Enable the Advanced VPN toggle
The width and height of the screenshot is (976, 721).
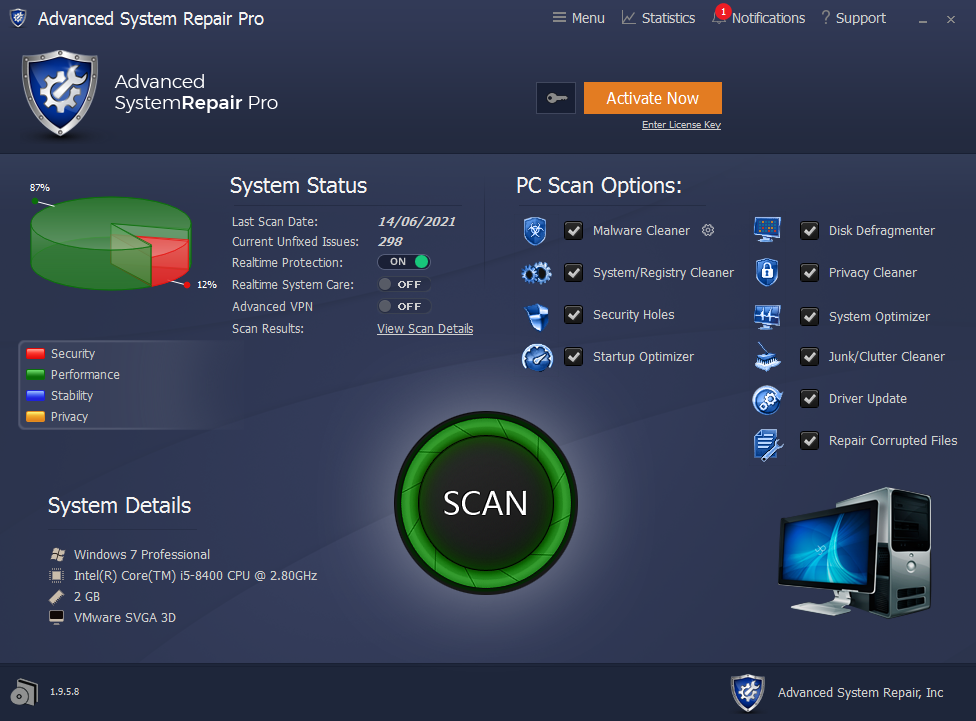(x=404, y=306)
